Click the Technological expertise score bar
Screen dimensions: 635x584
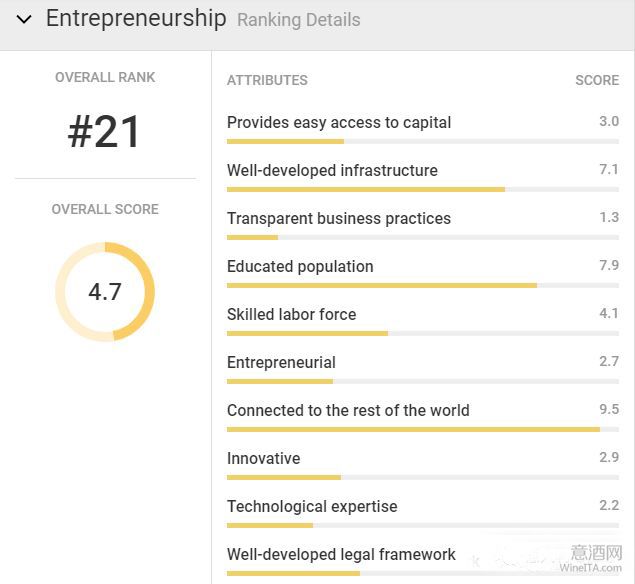[x=423, y=525]
